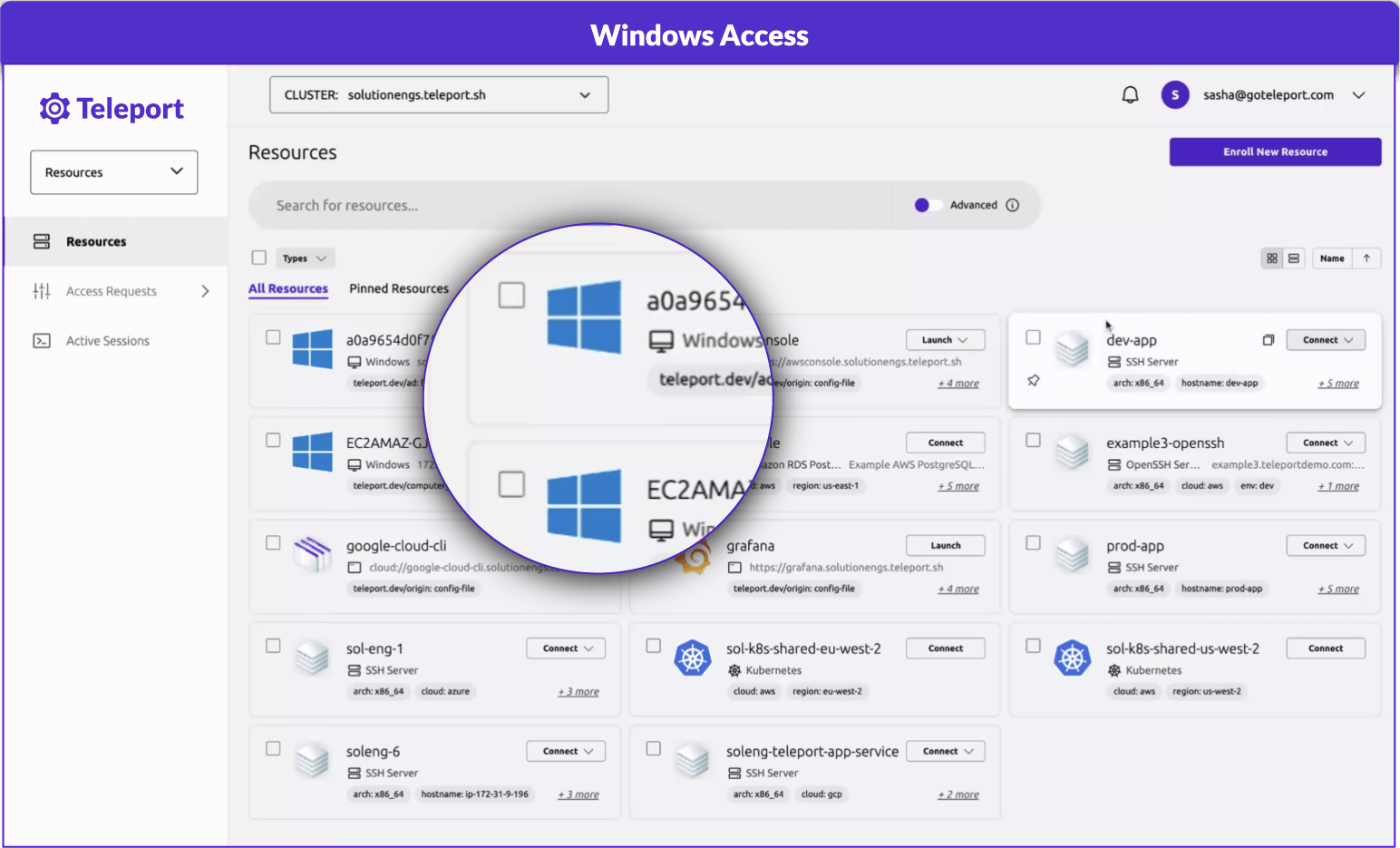
Task: Open Access Requests in sidebar
Action: pyautogui.click(x=115, y=291)
